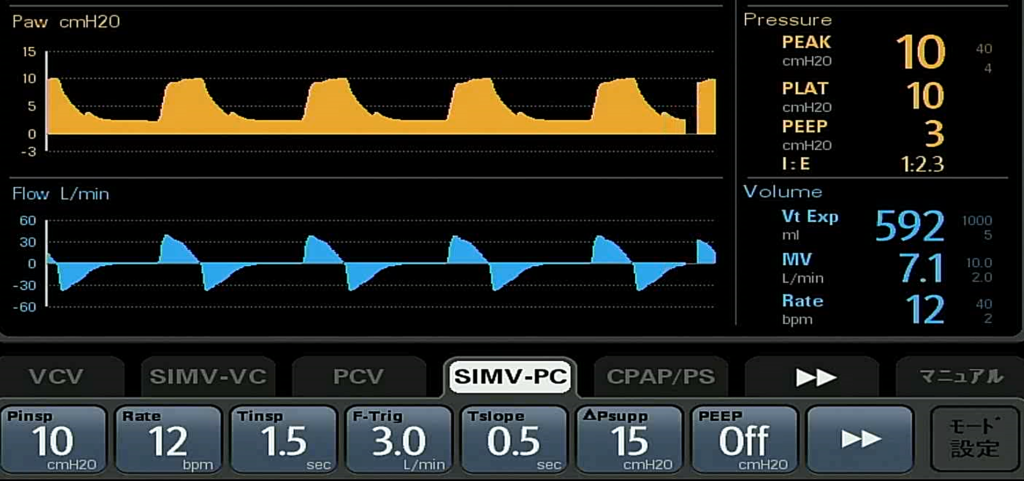Screen dimensions: 1024x481
Task: Toggle the PEEP Off setting button
Action: point(744,438)
